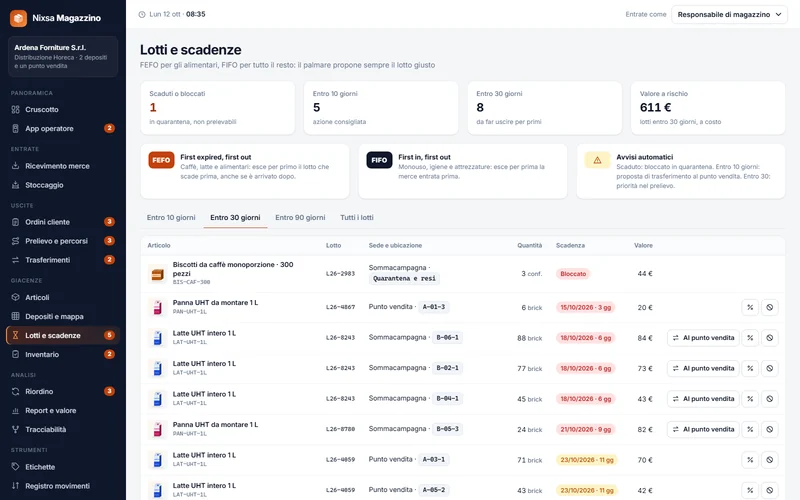Viewport: 800px width, 500px height.
Task: Click block icon for Panna at B-05-3
Action: point(769,430)
